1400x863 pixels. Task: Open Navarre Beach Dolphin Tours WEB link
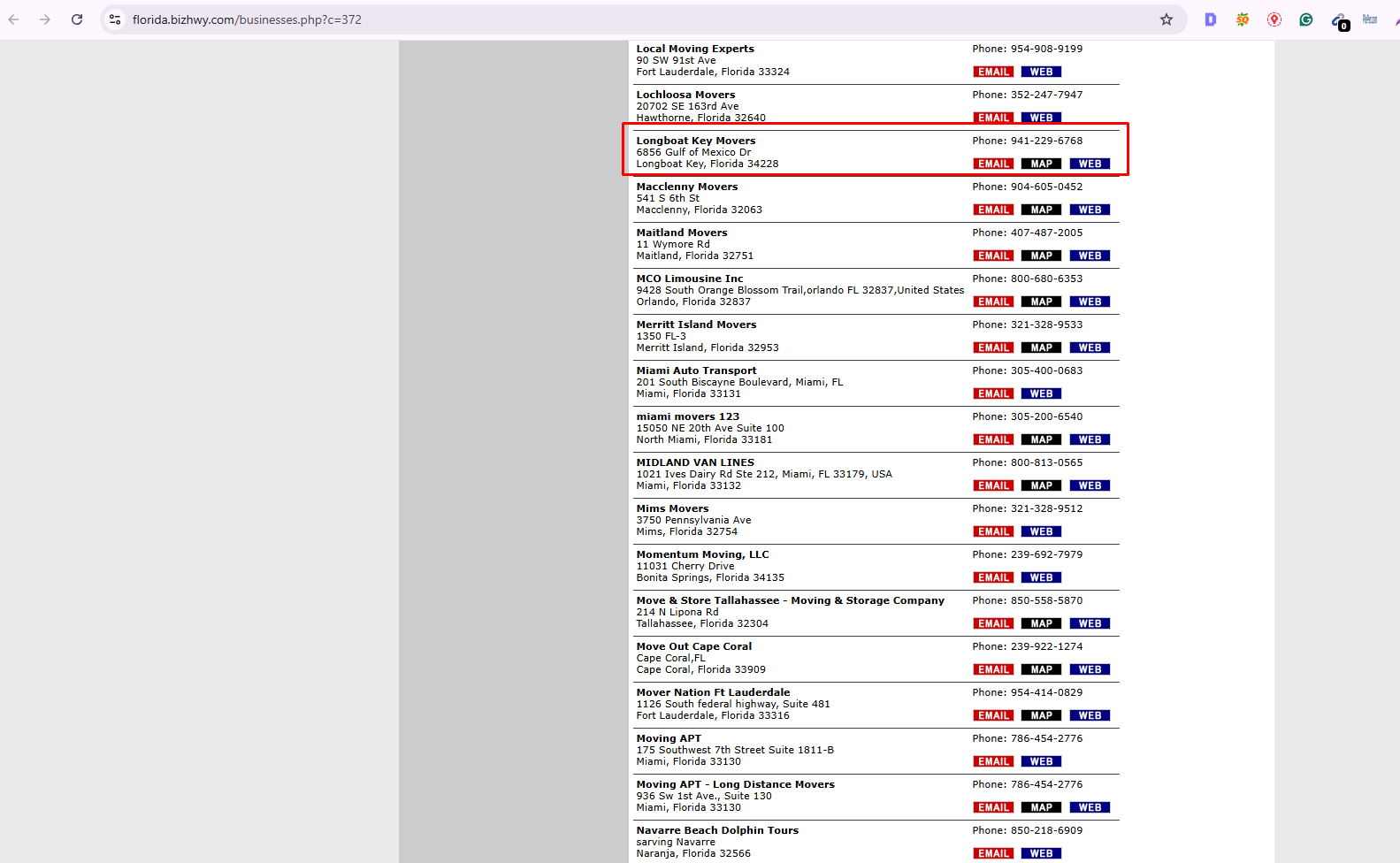coord(1041,854)
